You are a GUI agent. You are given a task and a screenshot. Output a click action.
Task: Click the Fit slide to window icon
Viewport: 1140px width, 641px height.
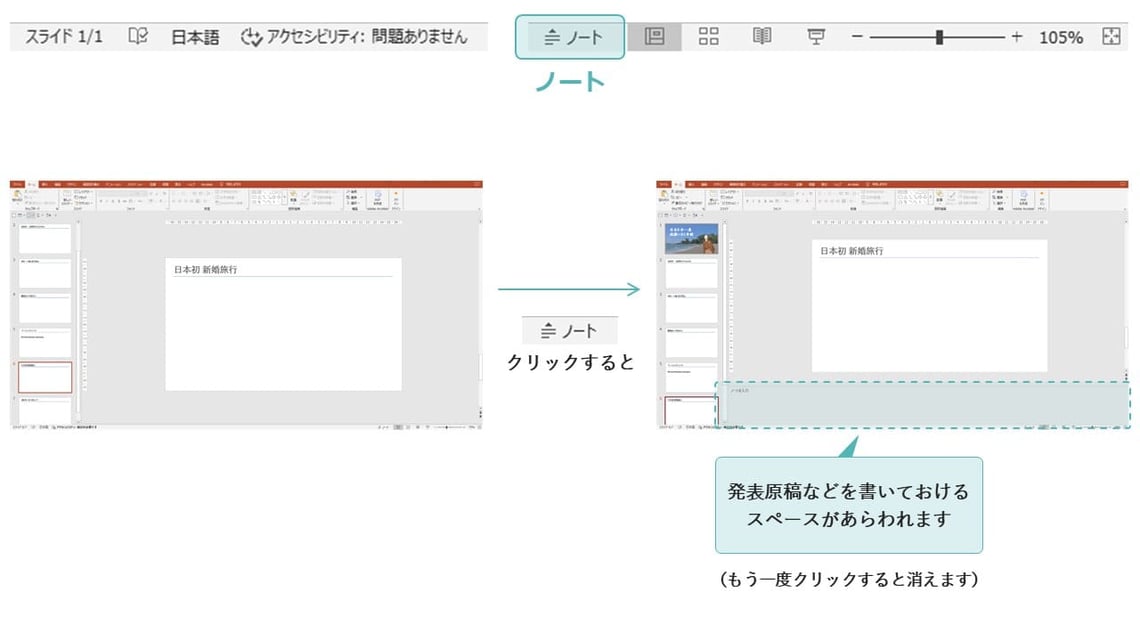tap(1110, 37)
